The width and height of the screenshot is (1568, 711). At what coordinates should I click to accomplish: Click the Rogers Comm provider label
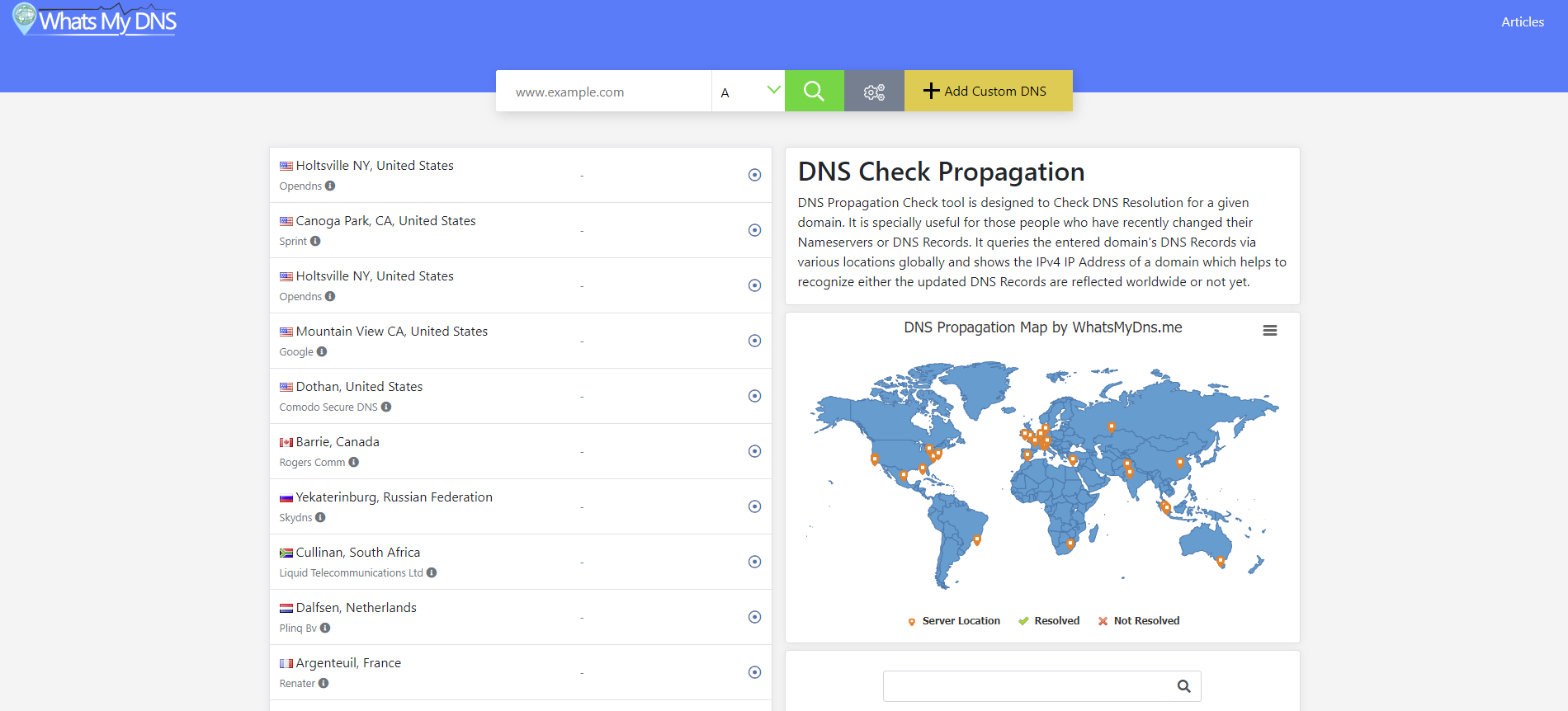tap(312, 462)
